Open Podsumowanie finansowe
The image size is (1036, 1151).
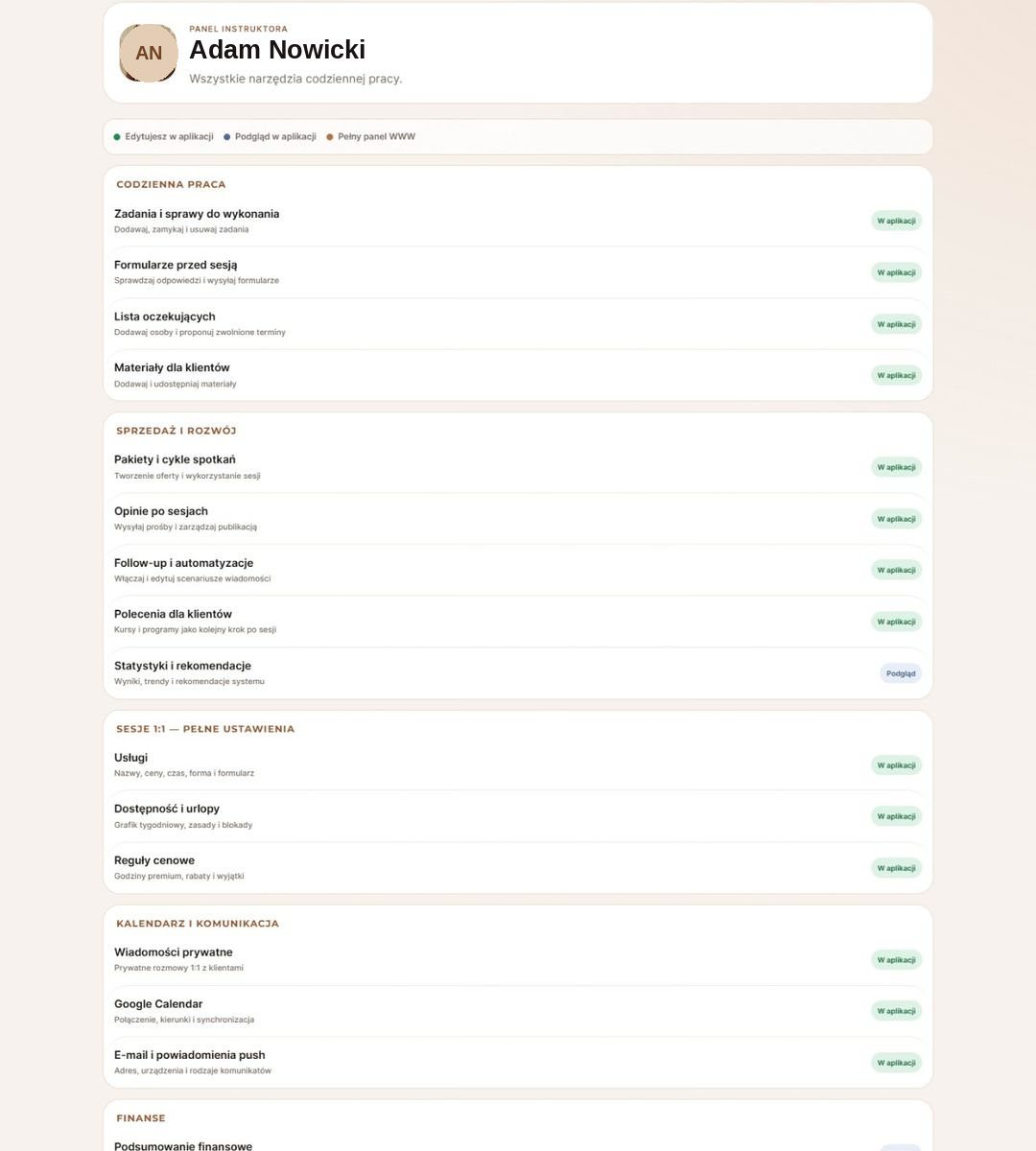(518, 1146)
